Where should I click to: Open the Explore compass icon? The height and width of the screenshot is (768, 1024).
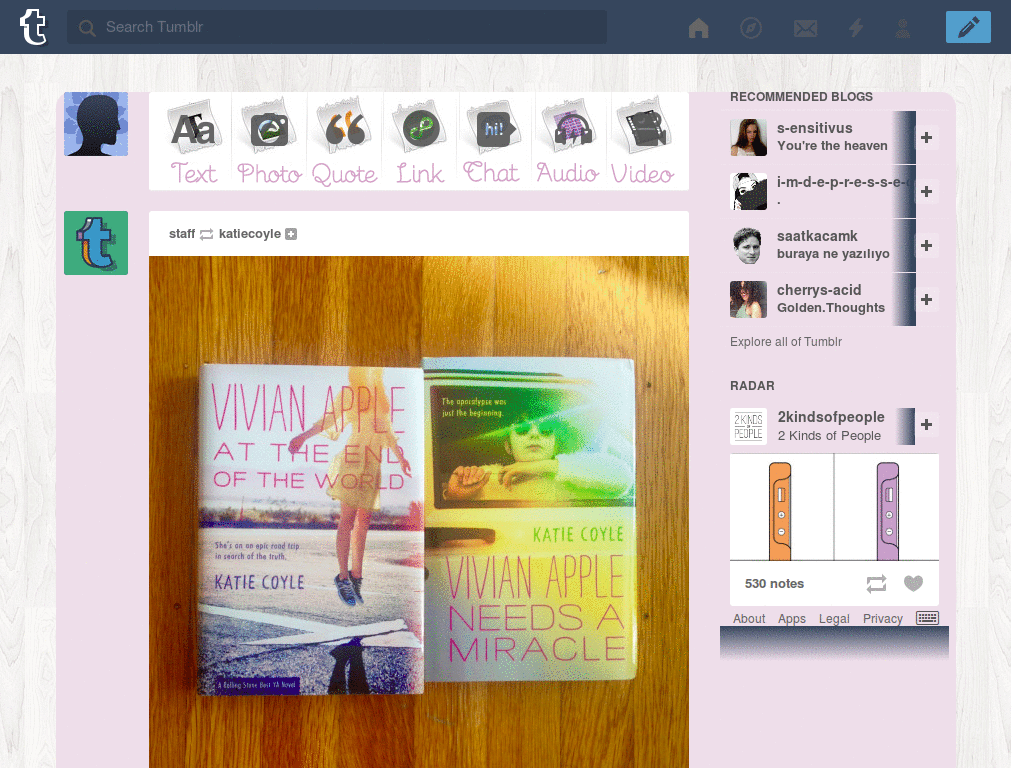pos(750,27)
